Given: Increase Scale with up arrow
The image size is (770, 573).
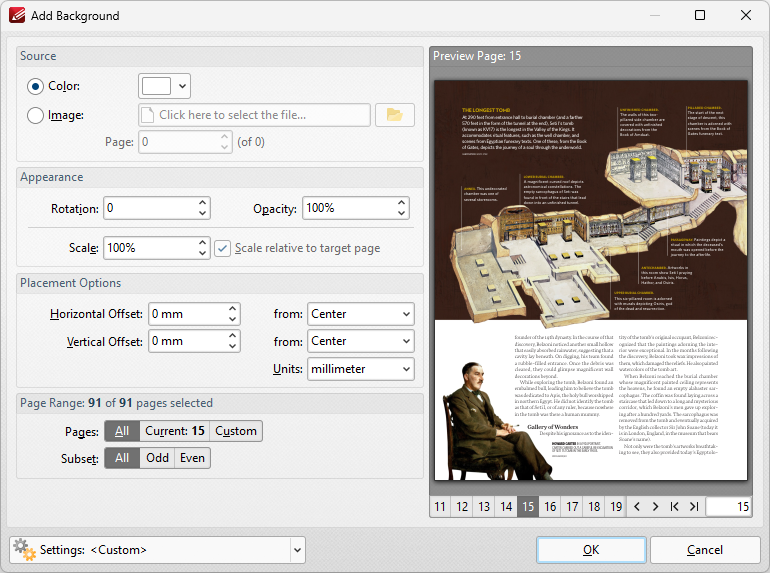Looking at the screenshot, I should (x=202, y=242).
